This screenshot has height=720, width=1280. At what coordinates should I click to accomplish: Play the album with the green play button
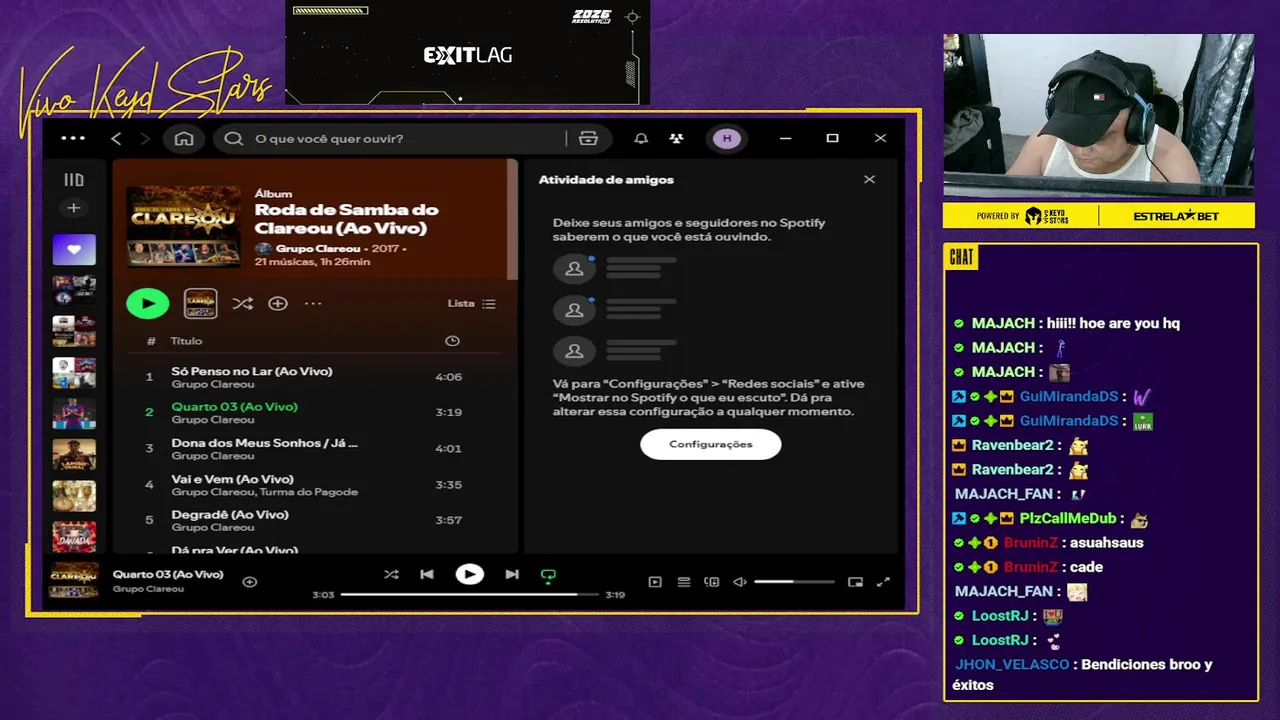pos(148,303)
